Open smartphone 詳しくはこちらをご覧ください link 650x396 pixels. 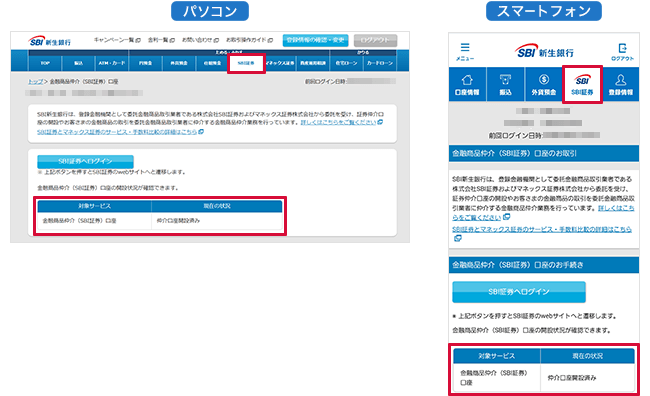[x=543, y=213]
